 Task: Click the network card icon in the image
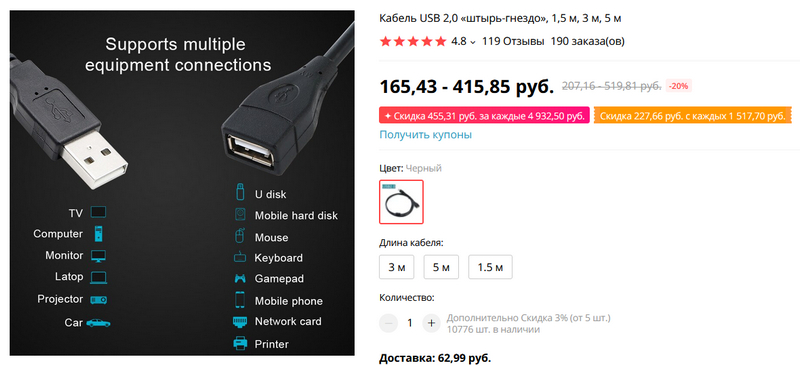point(240,322)
